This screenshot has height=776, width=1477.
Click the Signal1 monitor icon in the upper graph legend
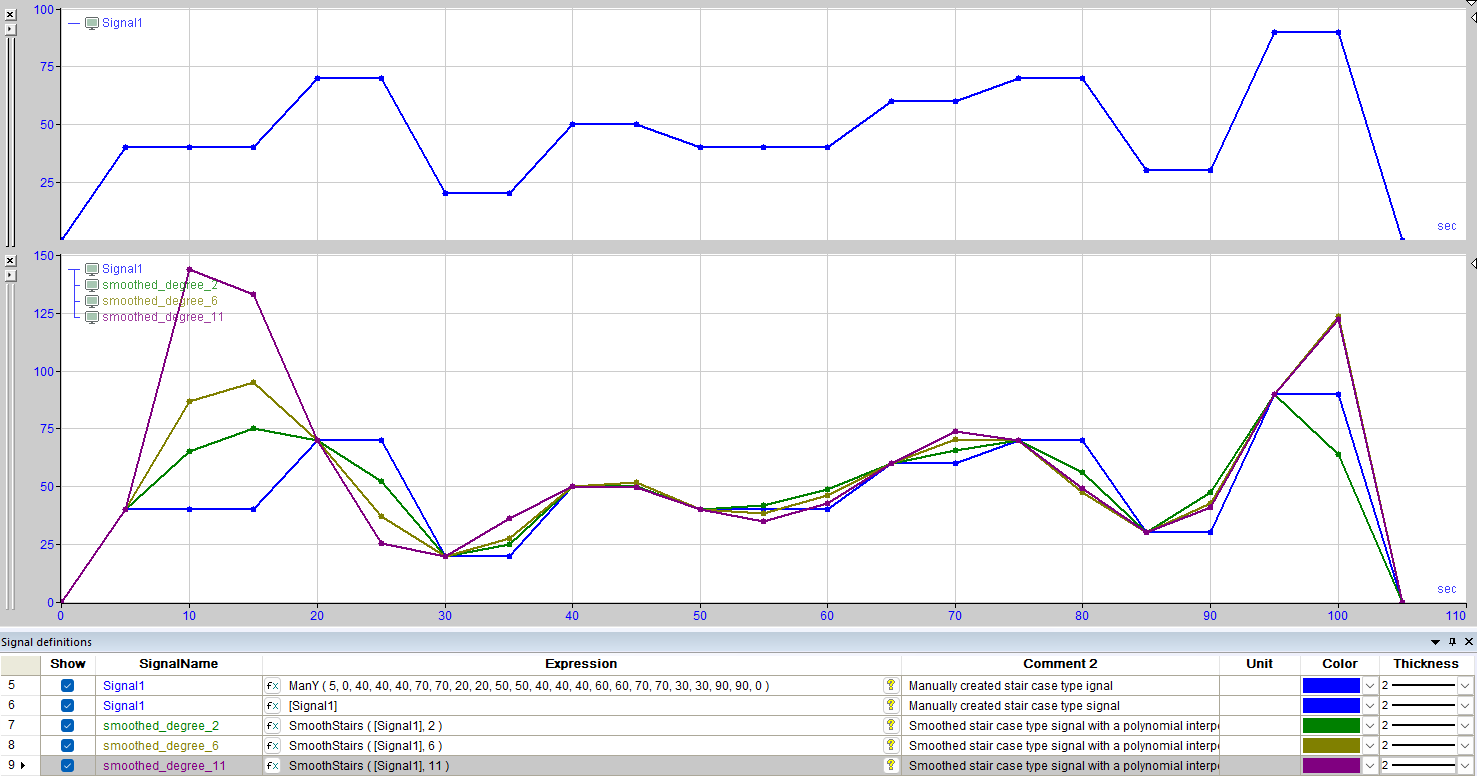coord(92,23)
